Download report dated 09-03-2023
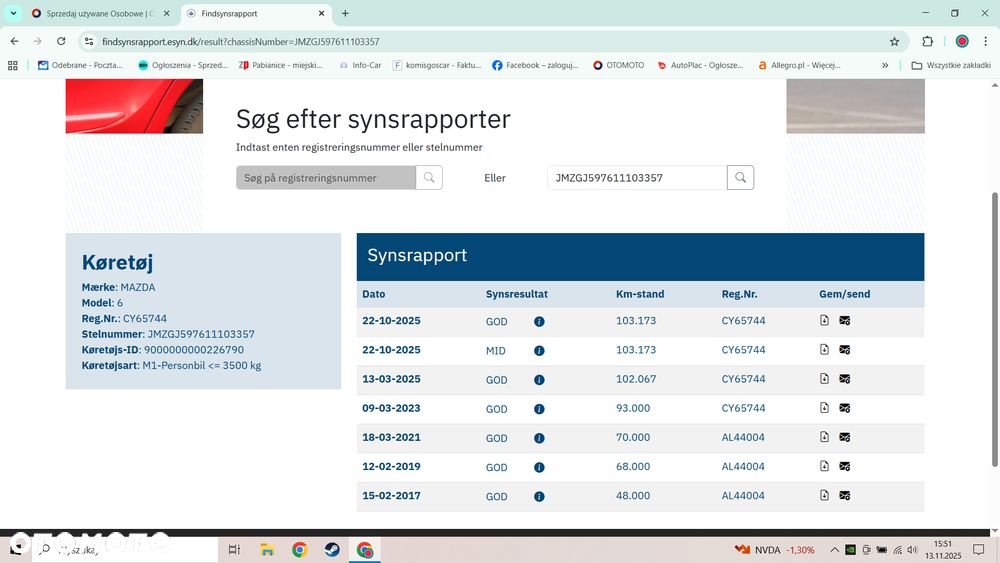The height and width of the screenshot is (563, 1000). (825, 407)
